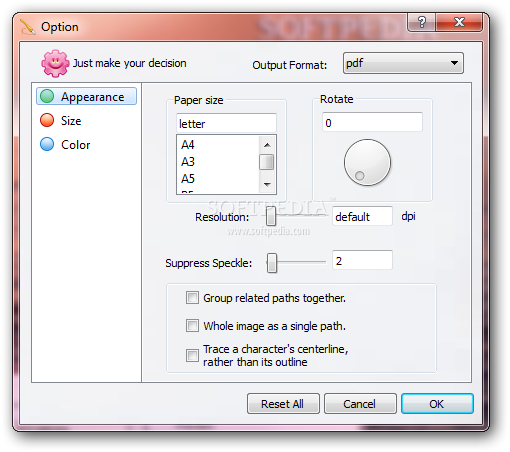510x452 pixels.
Task: Open the Appearance settings tab
Action: pos(86,96)
